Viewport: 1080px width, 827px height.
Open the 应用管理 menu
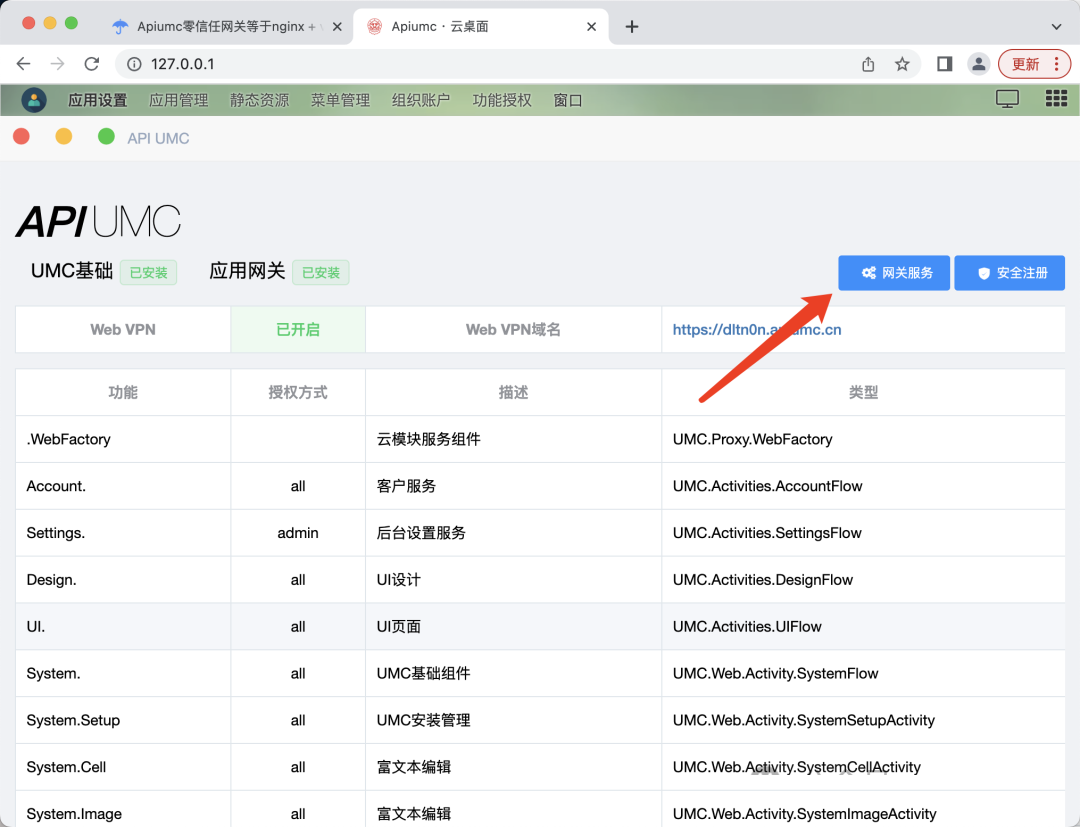pyautogui.click(x=178, y=100)
